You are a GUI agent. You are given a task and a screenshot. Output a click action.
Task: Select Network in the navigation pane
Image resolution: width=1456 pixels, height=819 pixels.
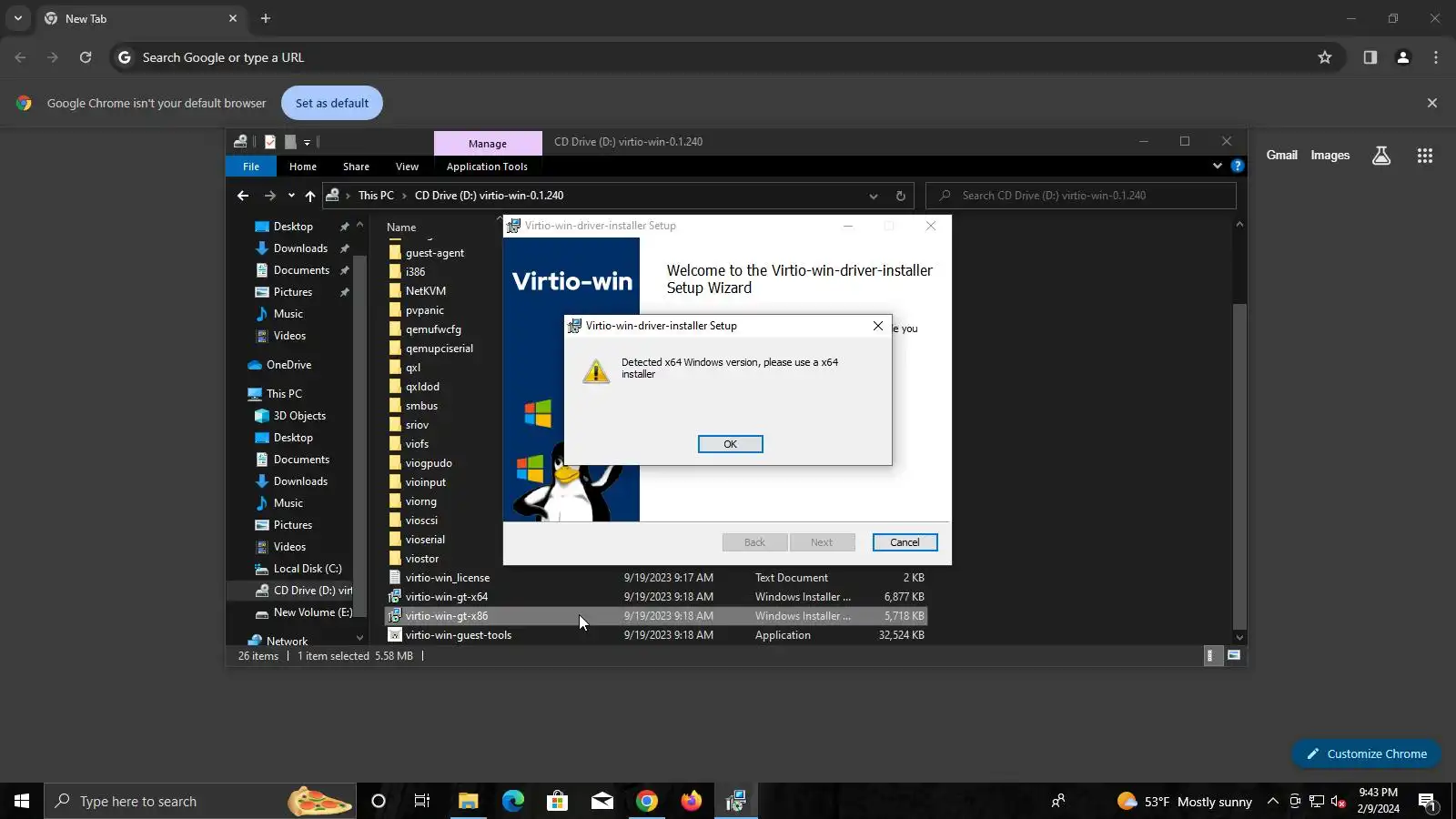coord(287,641)
